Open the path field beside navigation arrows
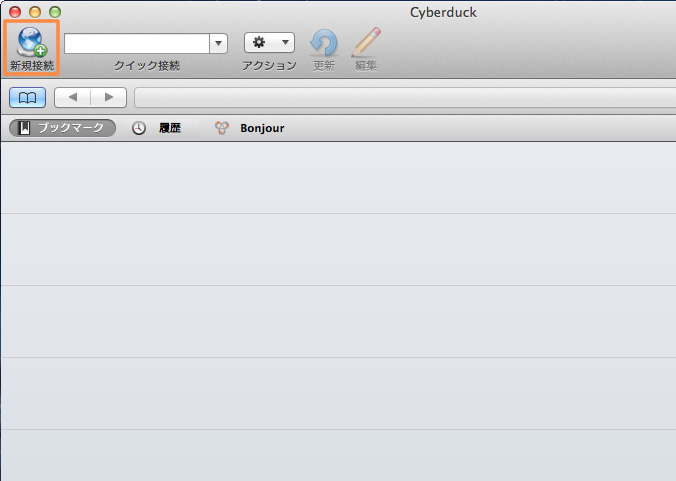 click(x=400, y=97)
